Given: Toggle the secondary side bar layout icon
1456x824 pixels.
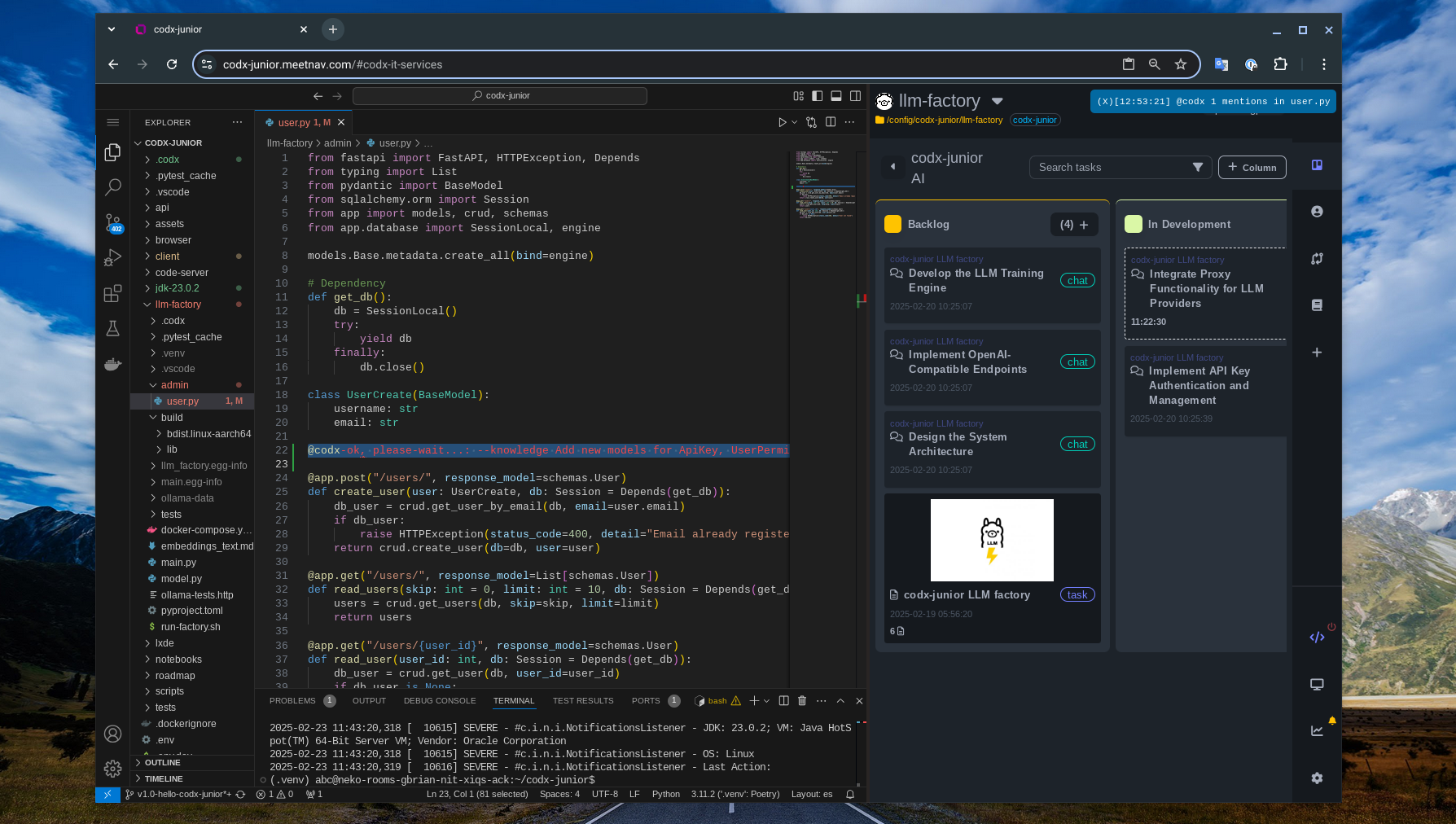Looking at the screenshot, I should coord(855,96).
